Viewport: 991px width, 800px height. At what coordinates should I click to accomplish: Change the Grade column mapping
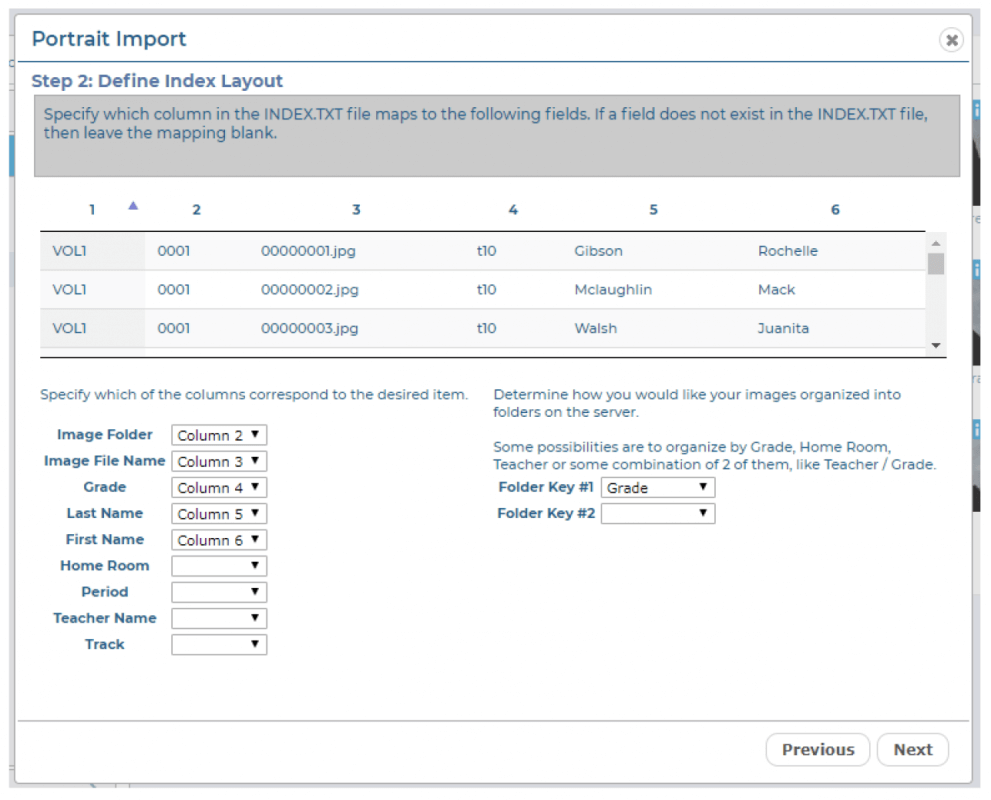(219, 488)
